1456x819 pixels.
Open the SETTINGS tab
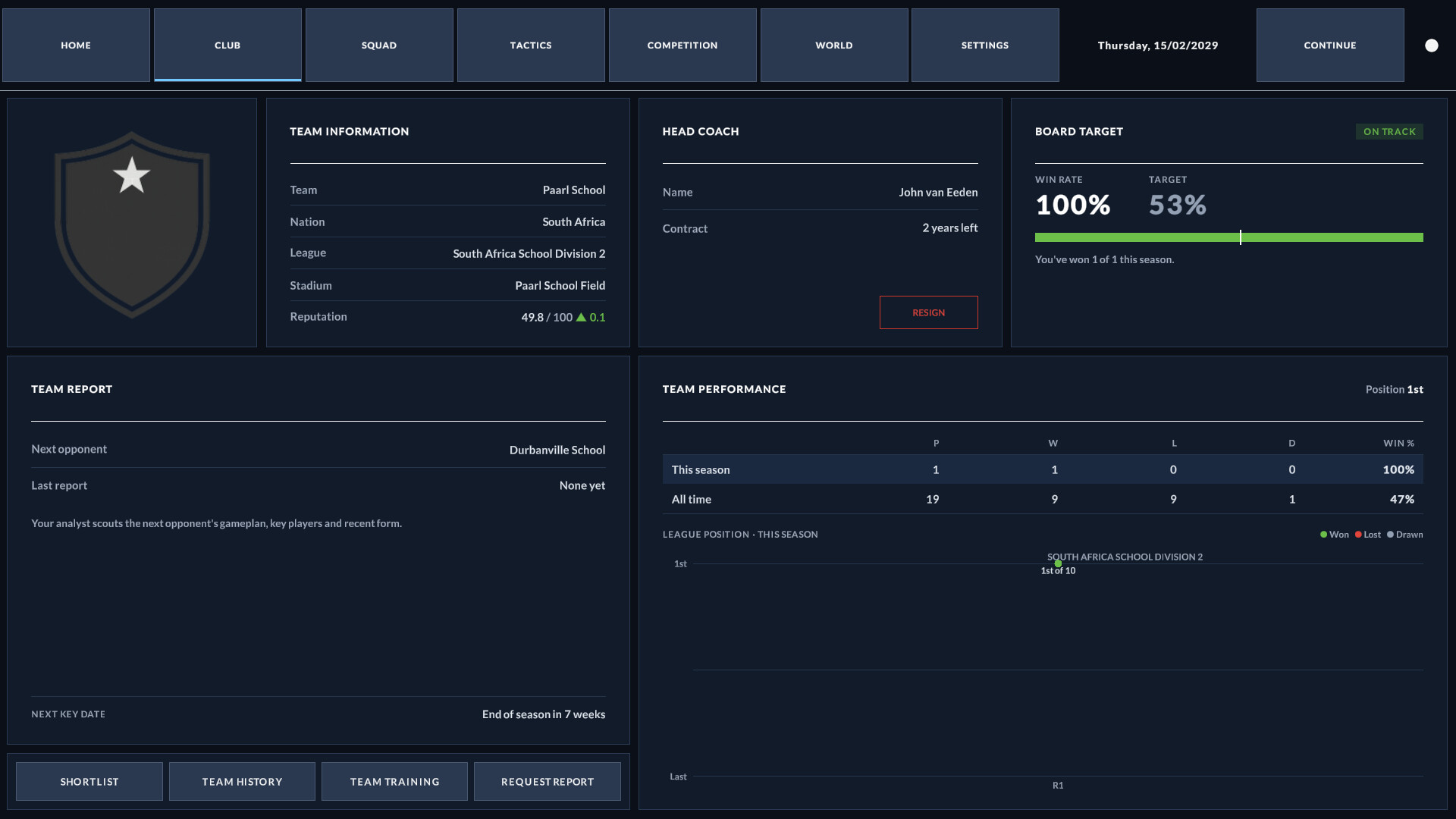pyautogui.click(x=985, y=45)
